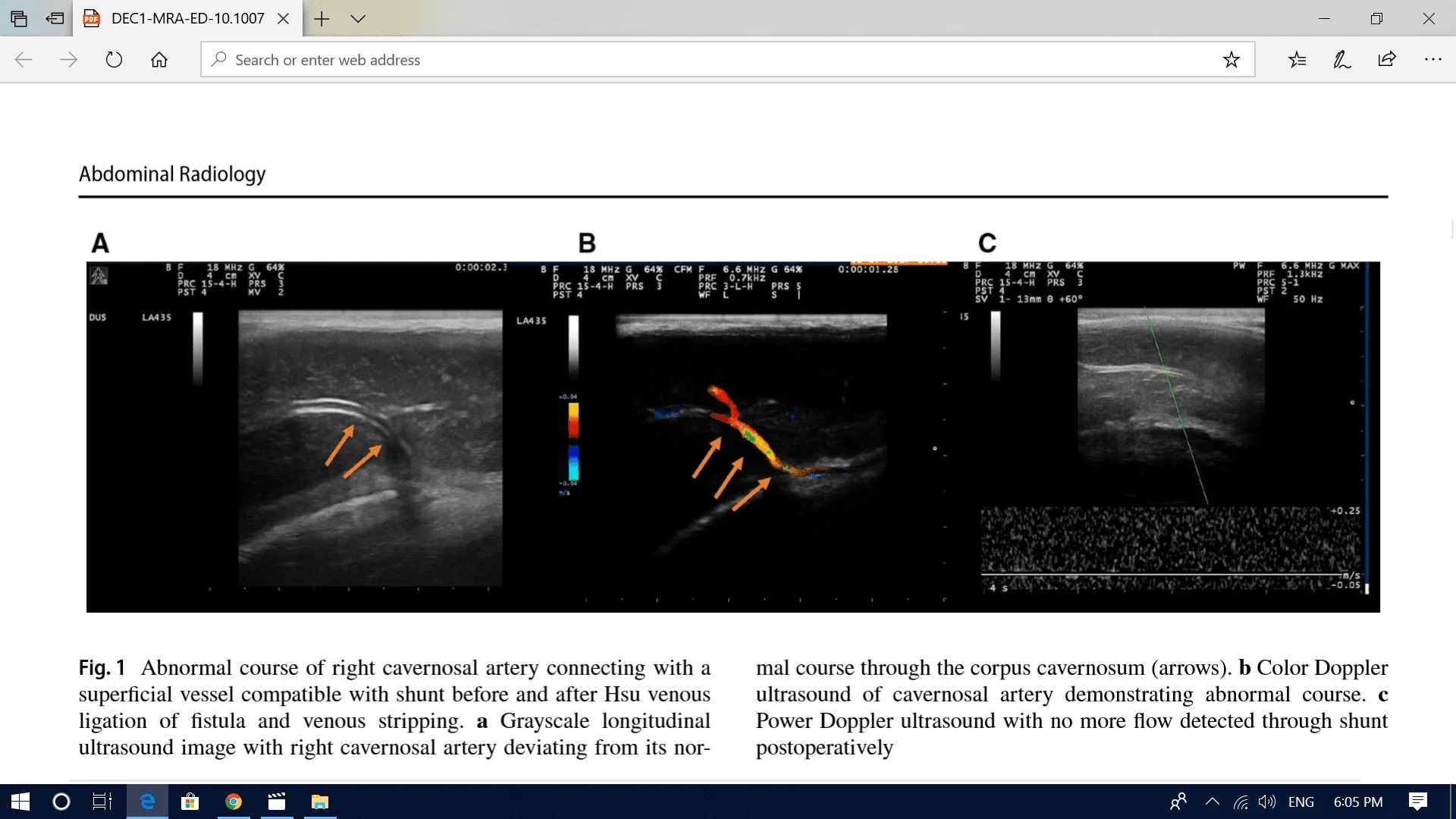Open Cortana search circle

[61, 802]
